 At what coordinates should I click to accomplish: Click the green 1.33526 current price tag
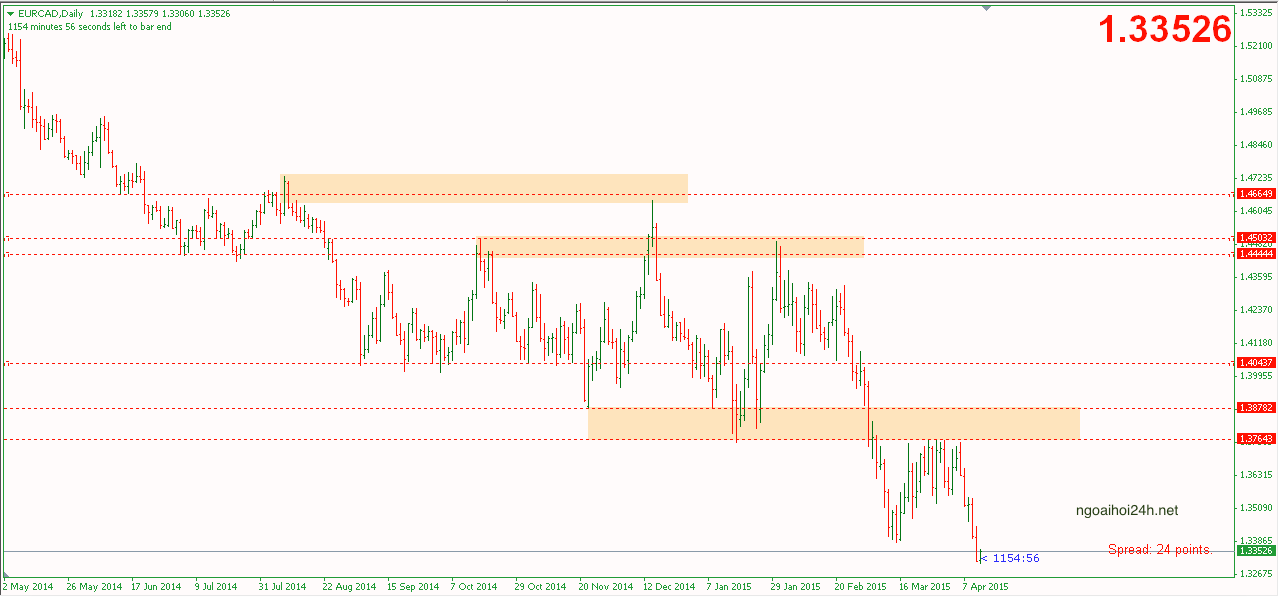coord(1255,551)
